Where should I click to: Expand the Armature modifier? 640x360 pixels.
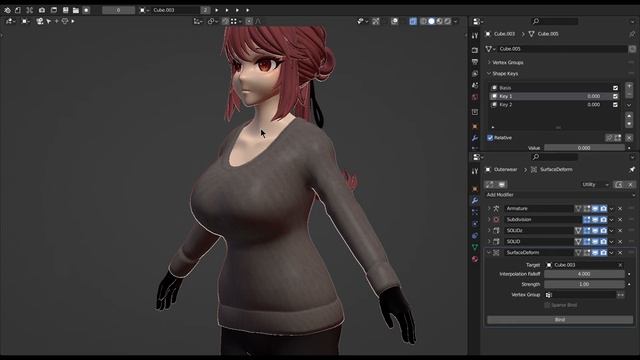pos(489,209)
